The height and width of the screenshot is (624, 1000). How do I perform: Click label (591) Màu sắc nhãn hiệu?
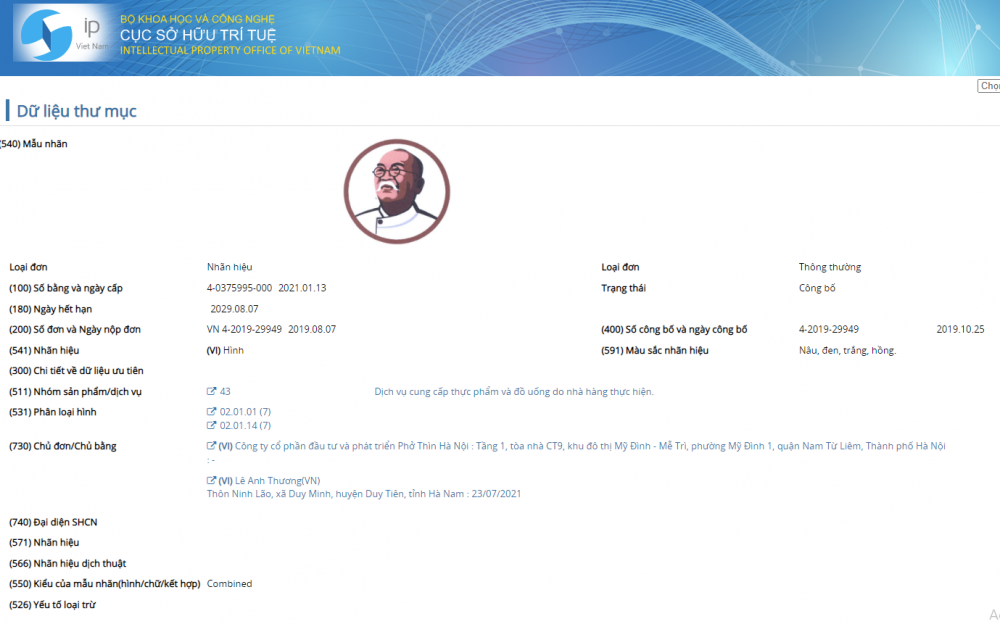pos(655,350)
